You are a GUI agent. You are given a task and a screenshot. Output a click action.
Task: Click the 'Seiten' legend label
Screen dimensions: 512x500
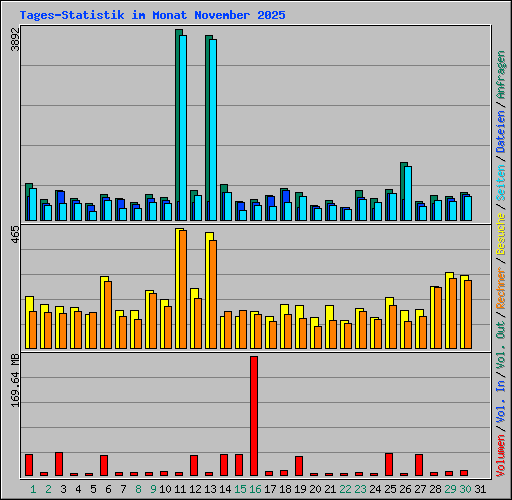click(x=501, y=183)
